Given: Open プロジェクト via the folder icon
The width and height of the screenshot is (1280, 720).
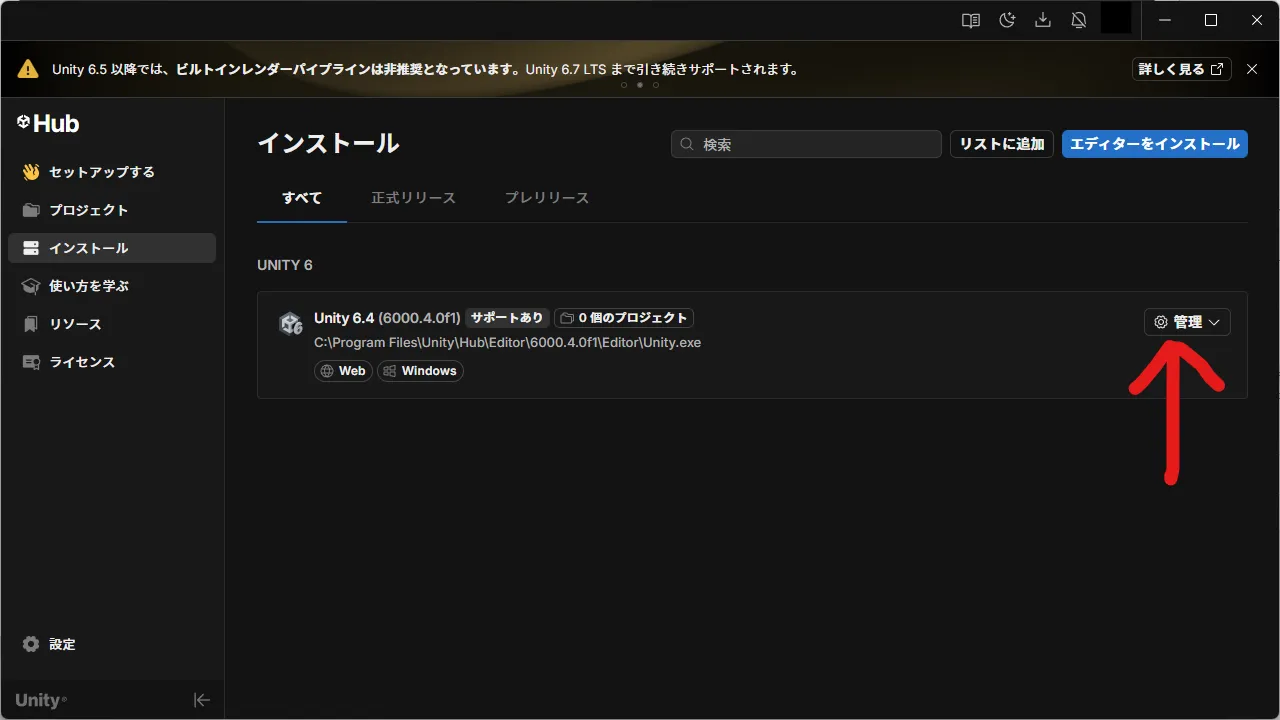Looking at the screenshot, I should pyautogui.click(x=31, y=210).
